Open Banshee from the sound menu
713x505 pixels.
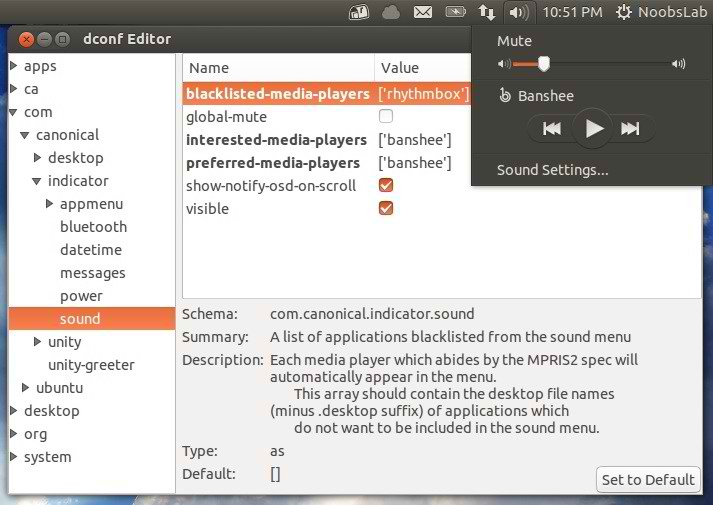(x=546, y=96)
